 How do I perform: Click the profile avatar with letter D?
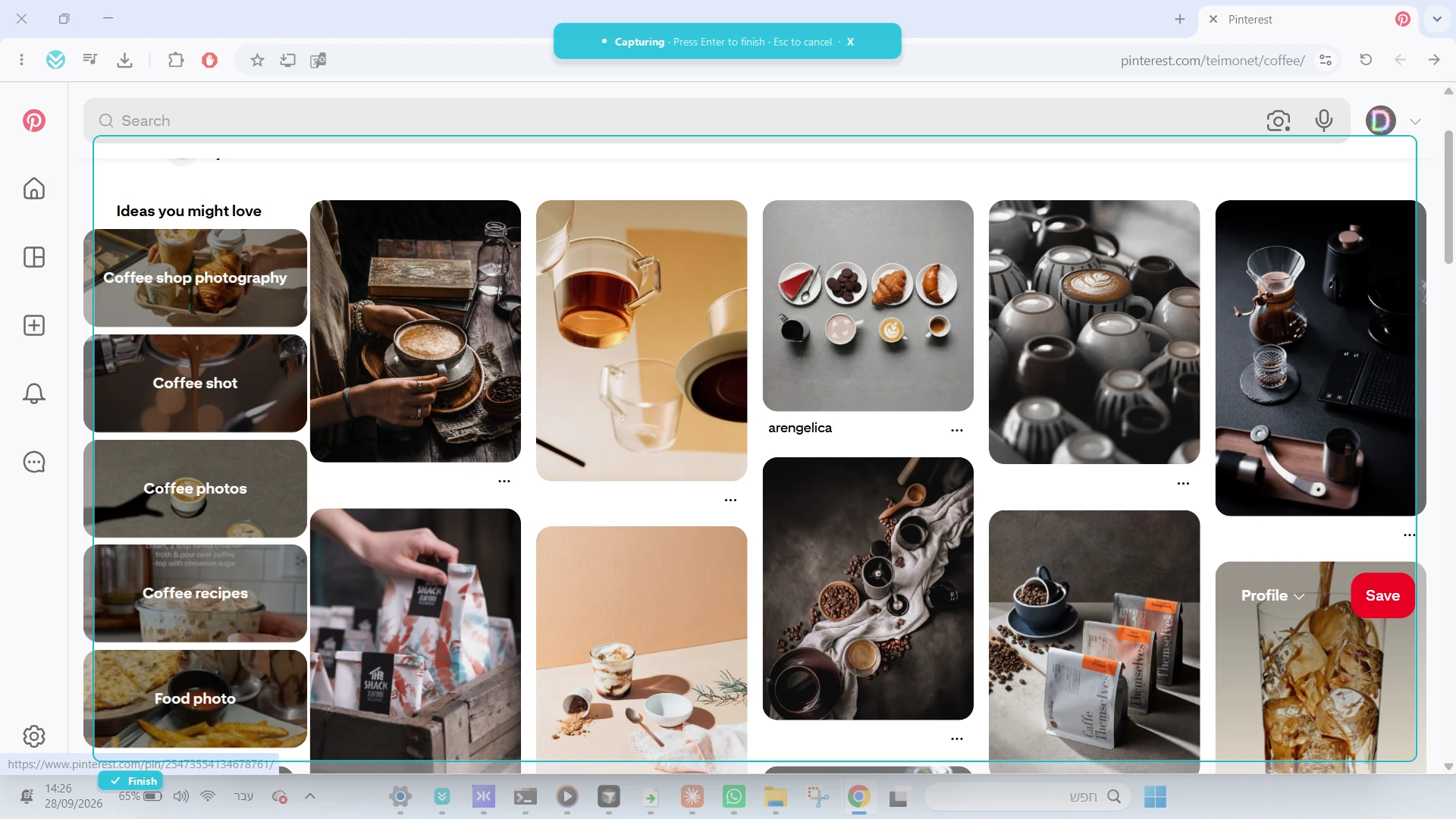(1381, 121)
